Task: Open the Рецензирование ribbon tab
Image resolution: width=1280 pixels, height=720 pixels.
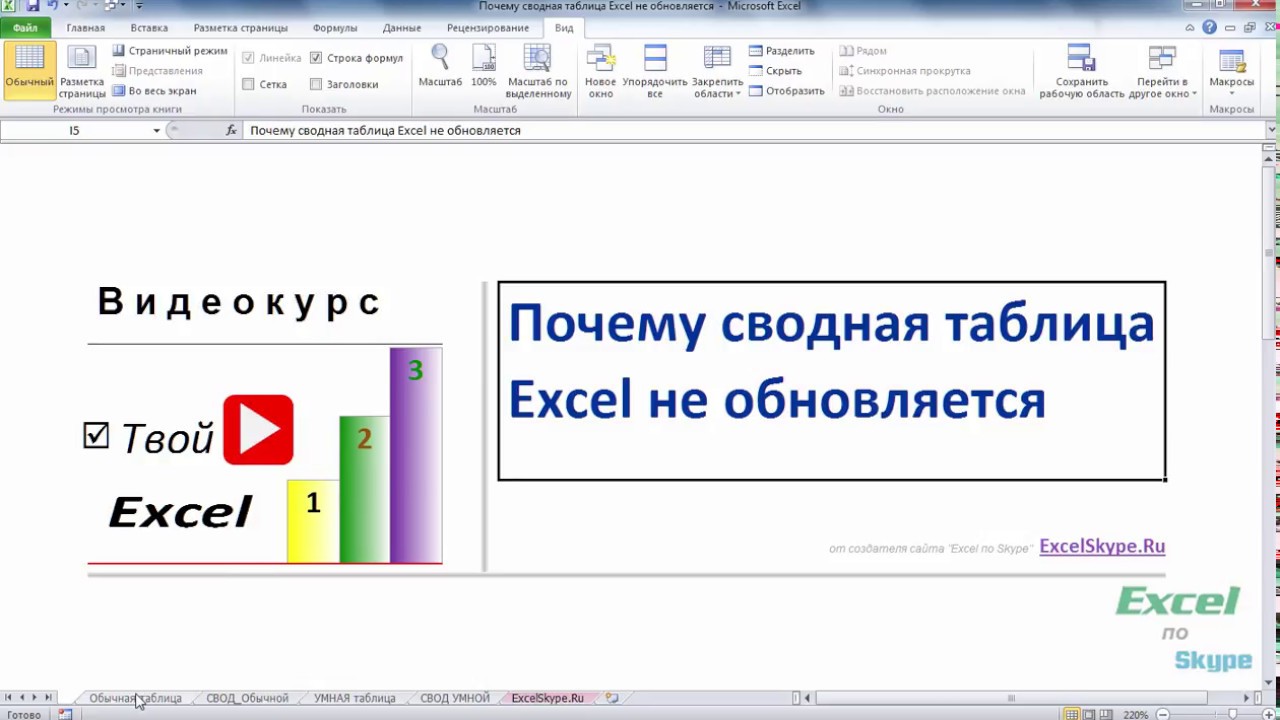Action: (x=488, y=28)
